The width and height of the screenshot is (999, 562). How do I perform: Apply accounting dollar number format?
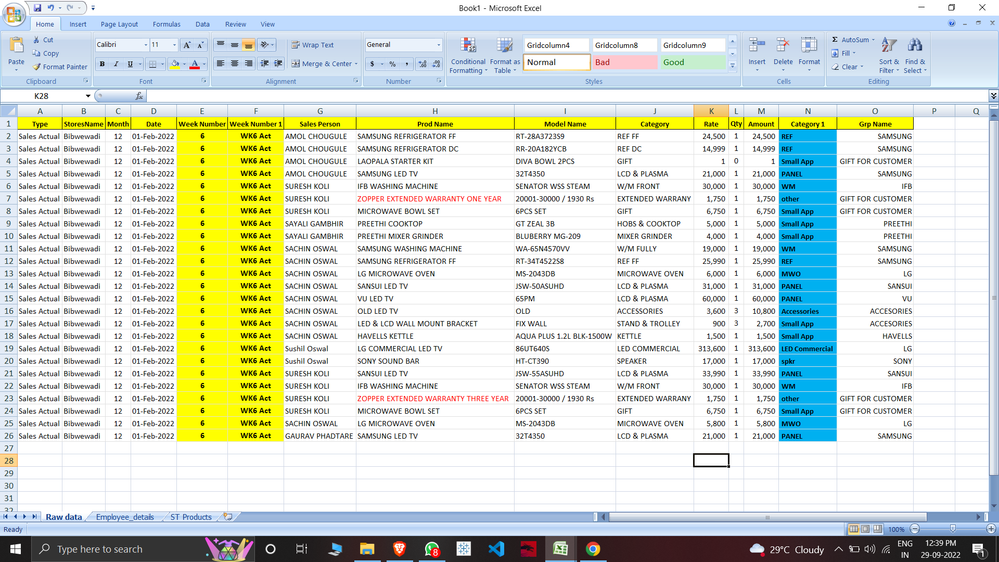tap(372, 64)
